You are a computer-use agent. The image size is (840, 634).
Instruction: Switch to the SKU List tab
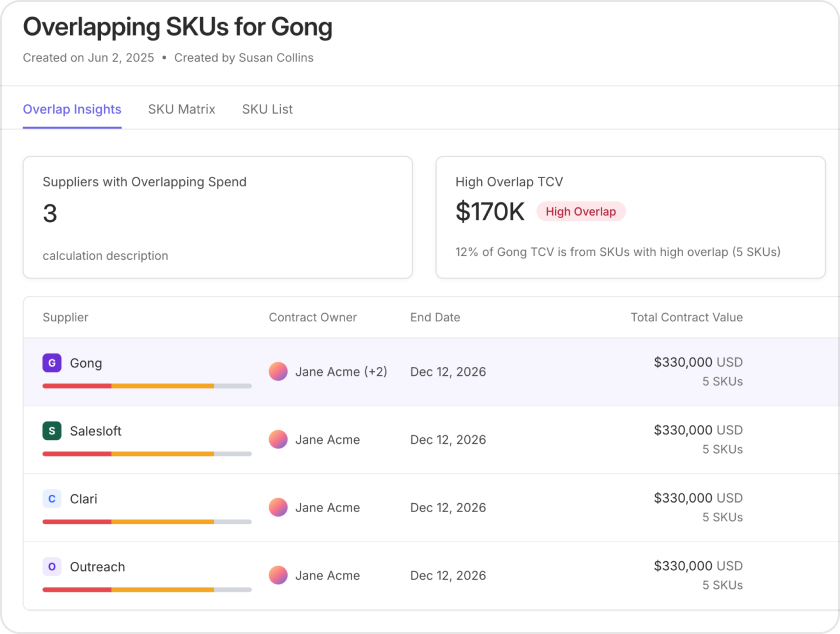pos(267,109)
